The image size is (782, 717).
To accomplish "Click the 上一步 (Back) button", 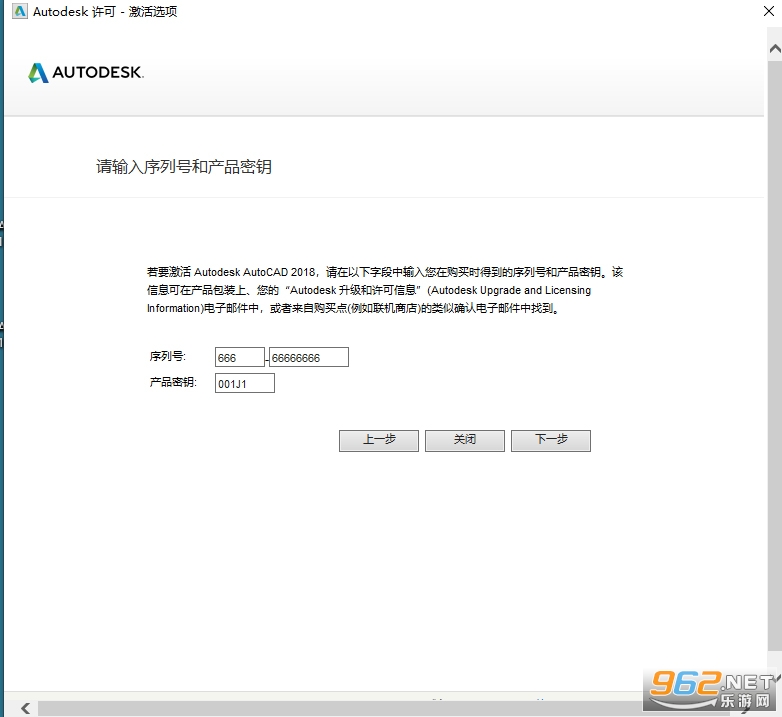I will pyautogui.click(x=379, y=441).
